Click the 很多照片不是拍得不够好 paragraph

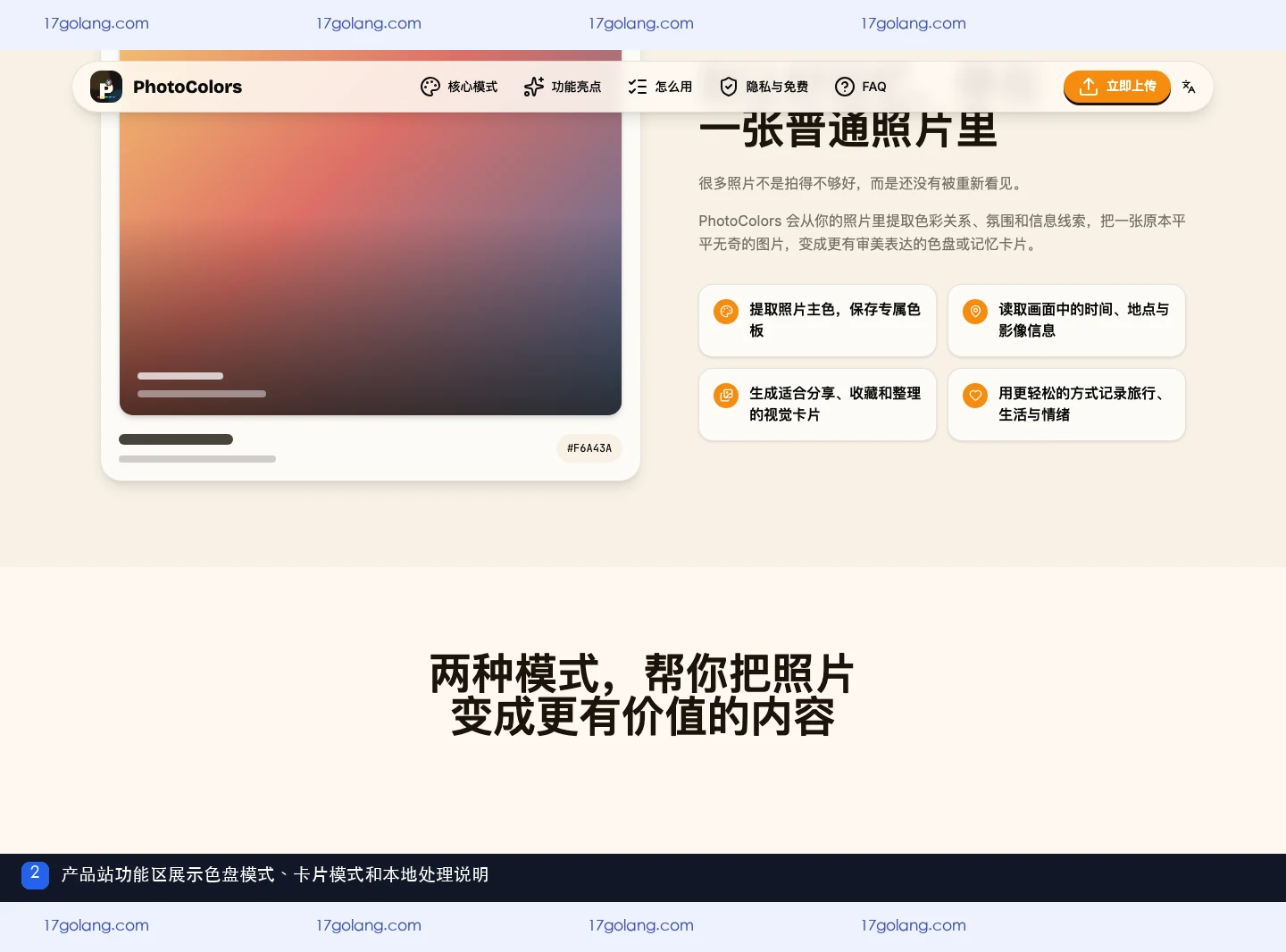coord(863,183)
